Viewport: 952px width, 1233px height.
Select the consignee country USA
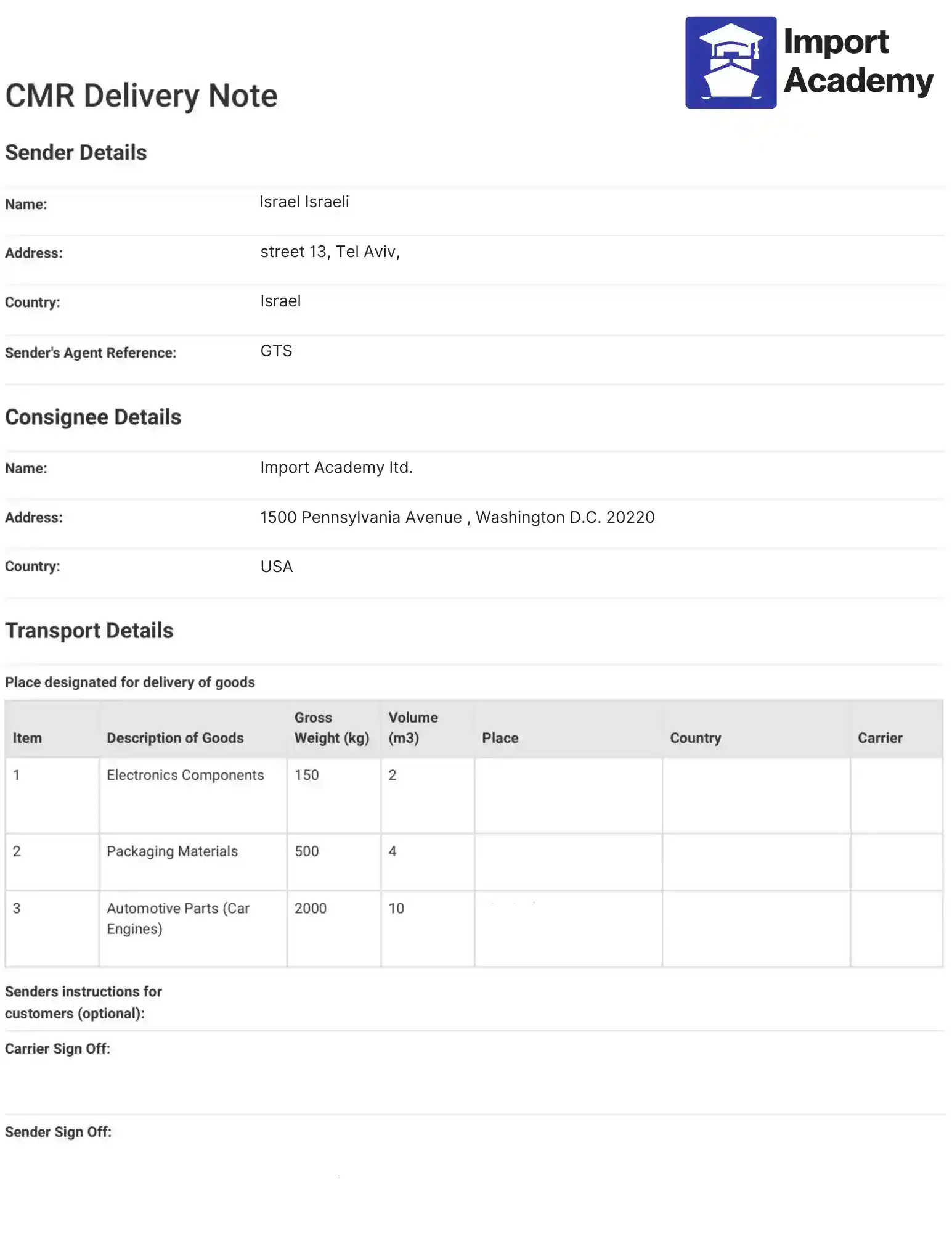[x=276, y=567]
